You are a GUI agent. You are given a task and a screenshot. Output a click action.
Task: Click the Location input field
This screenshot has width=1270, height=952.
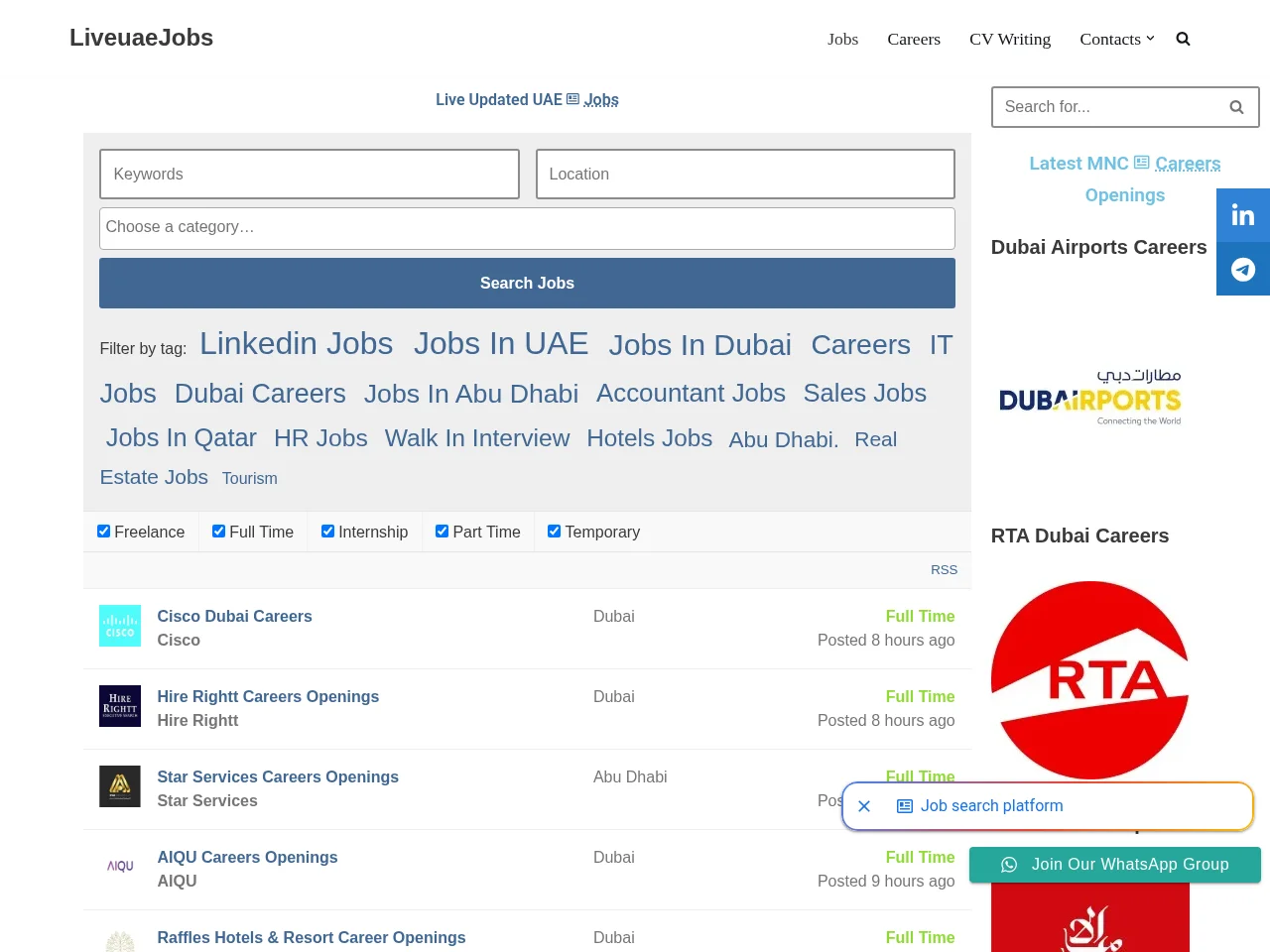pyautogui.click(x=745, y=174)
